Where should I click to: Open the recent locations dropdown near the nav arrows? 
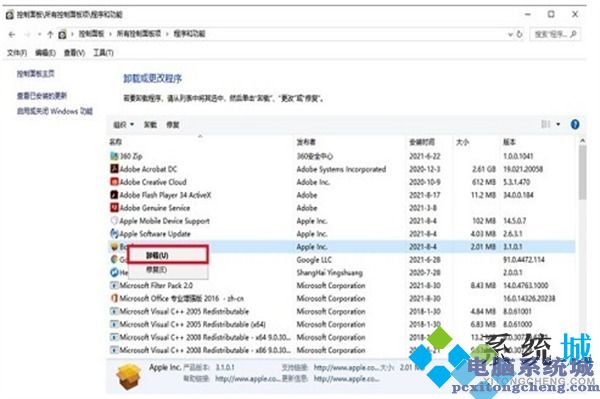tap(40, 34)
